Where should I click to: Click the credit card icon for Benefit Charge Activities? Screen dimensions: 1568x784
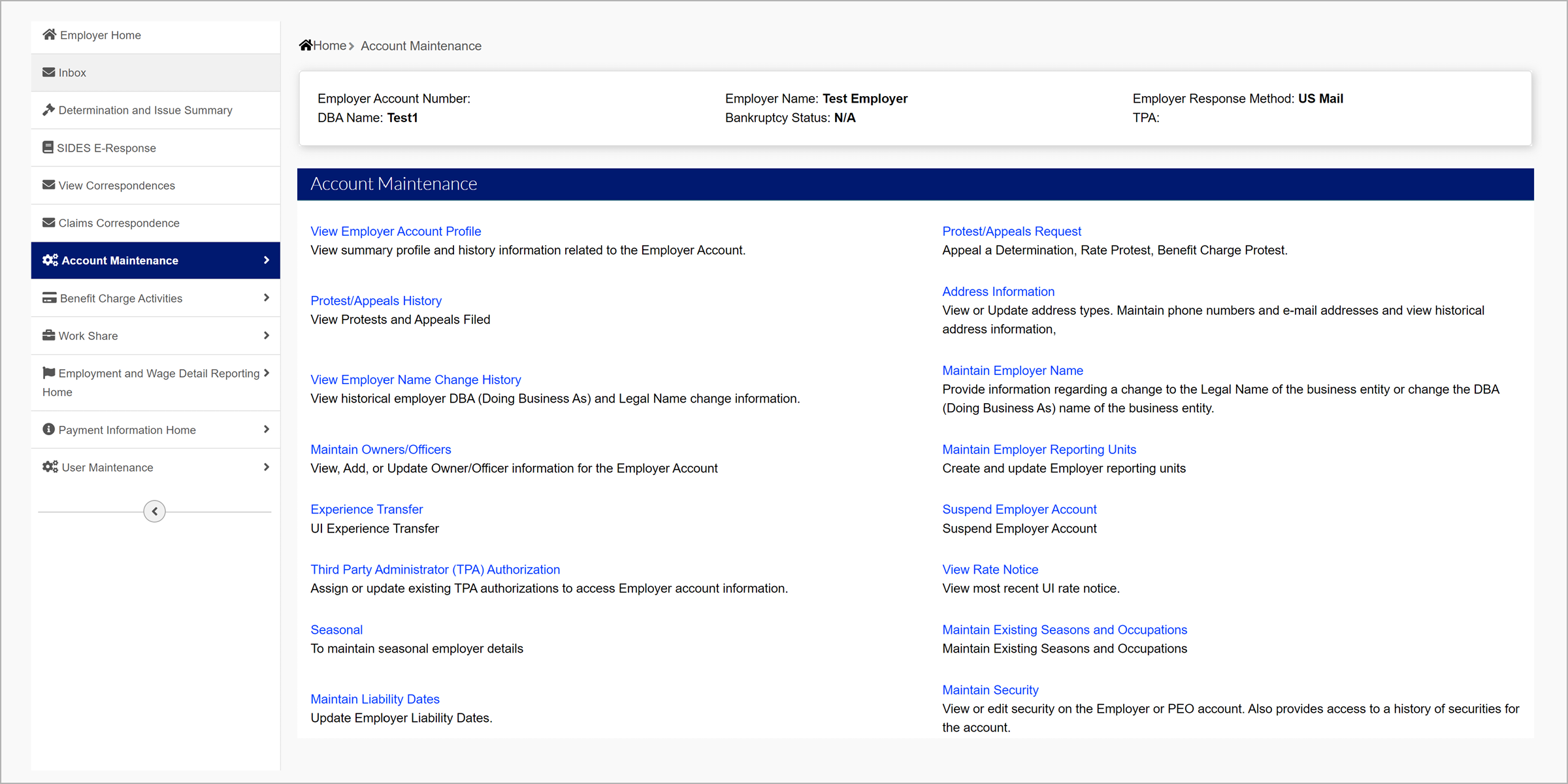tap(49, 298)
